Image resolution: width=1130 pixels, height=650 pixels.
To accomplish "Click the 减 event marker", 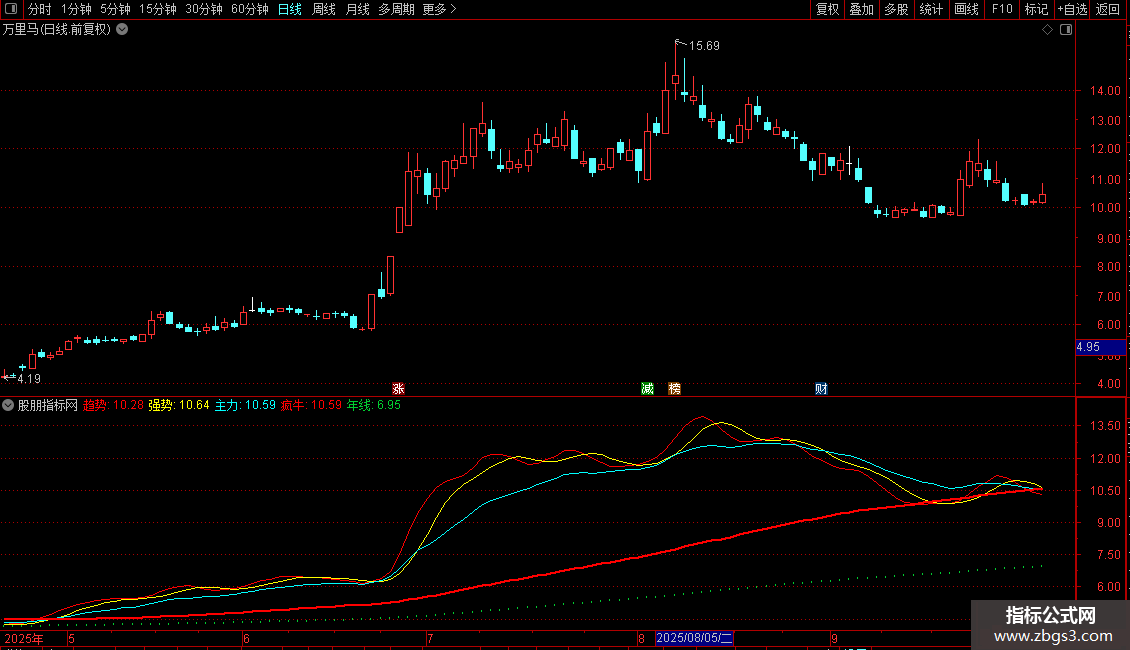I will (647, 388).
